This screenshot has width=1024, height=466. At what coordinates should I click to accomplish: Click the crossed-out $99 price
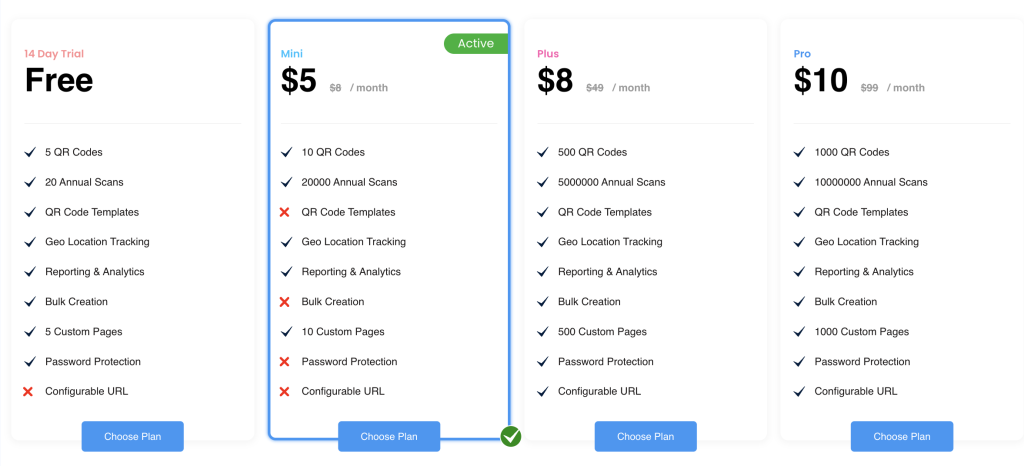point(869,88)
